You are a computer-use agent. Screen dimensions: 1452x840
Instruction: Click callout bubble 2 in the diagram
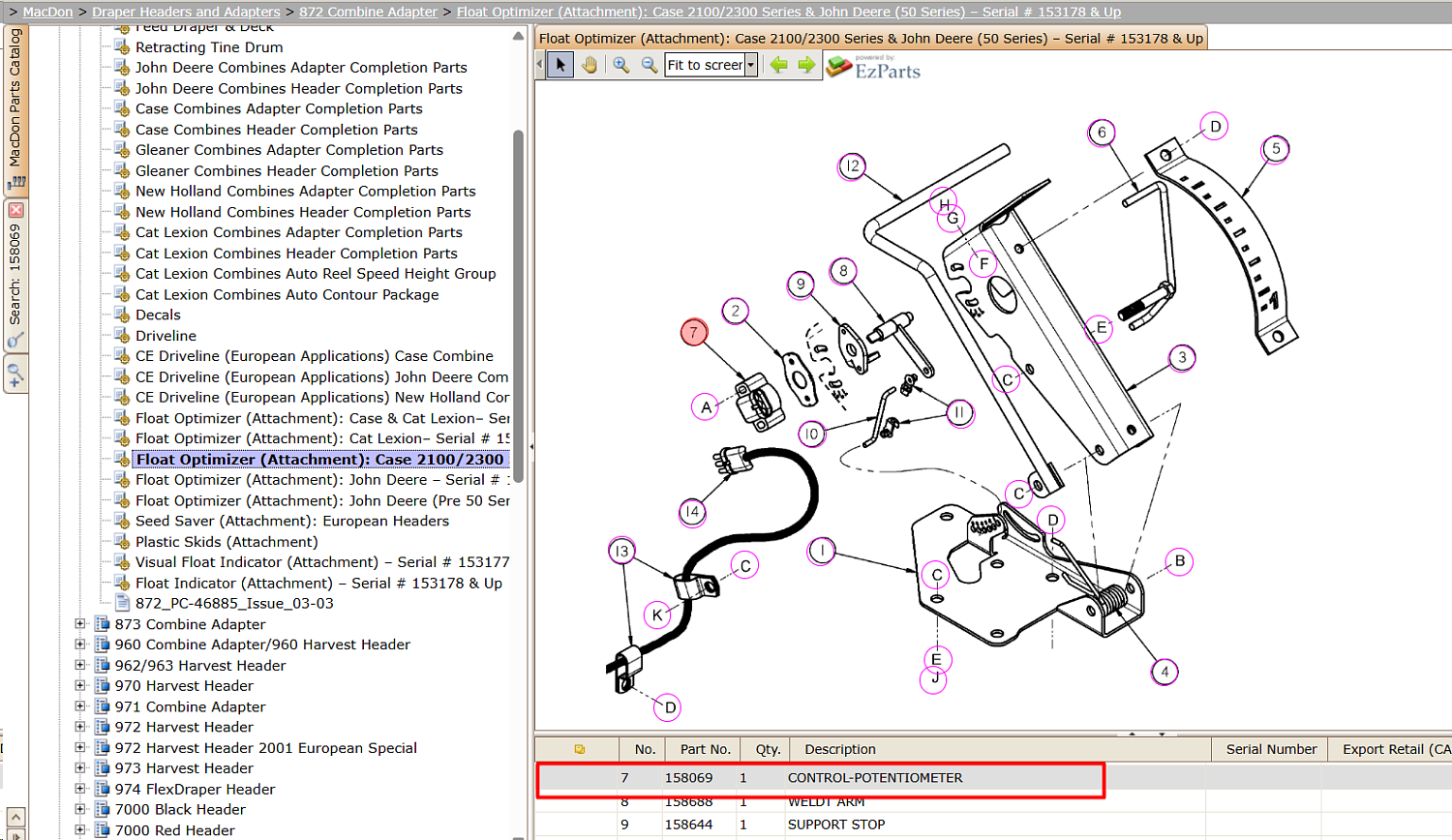[736, 311]
